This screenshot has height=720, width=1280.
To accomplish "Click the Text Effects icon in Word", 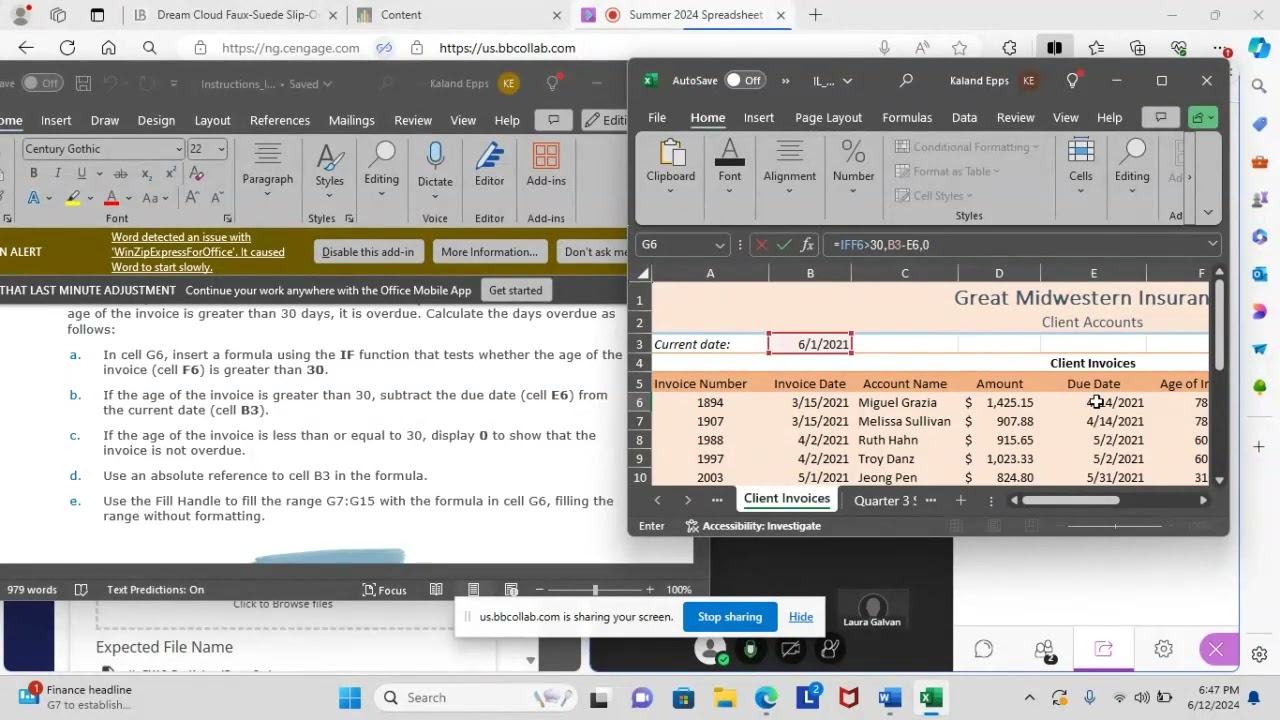I will (33, 197).
